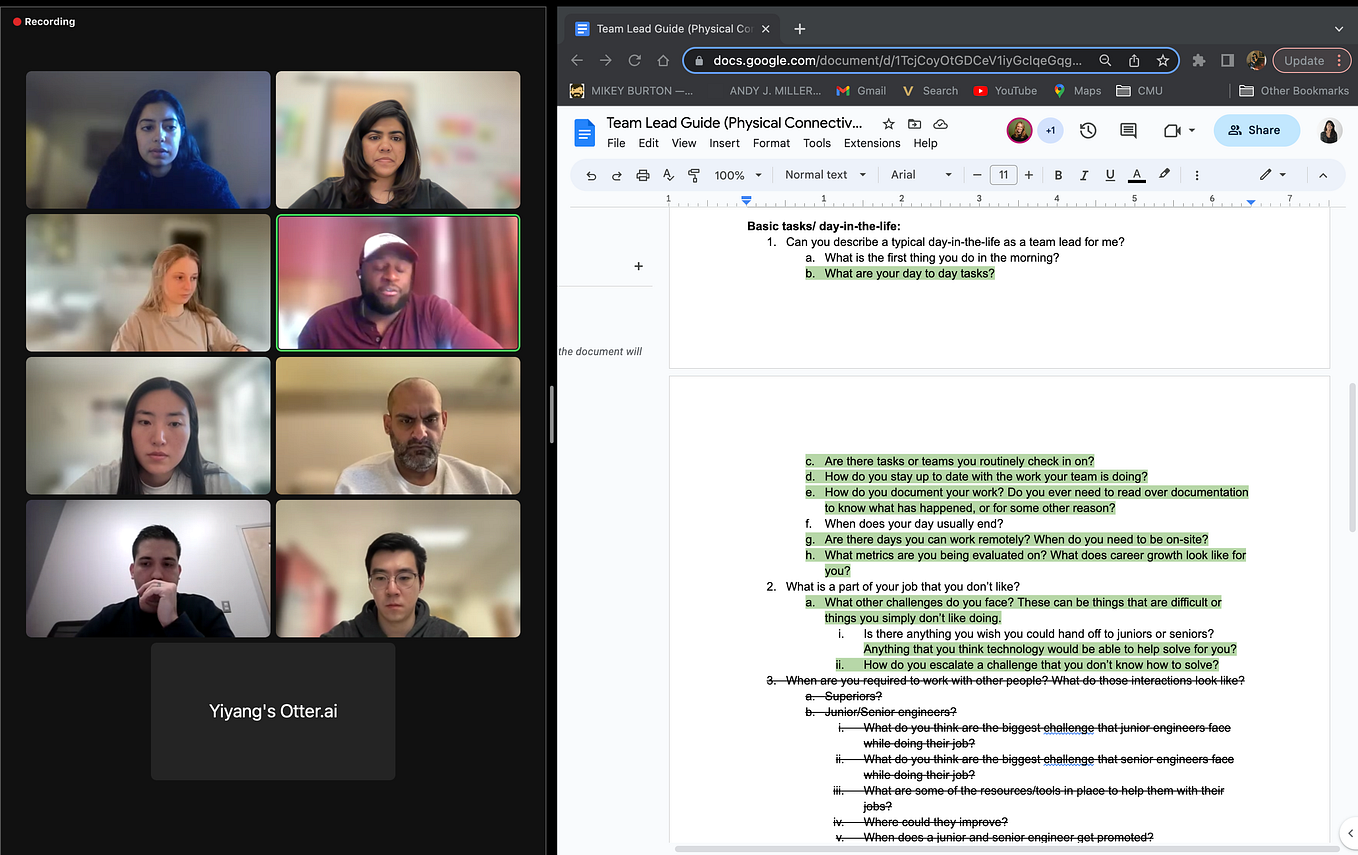
Task: Click the highlight color pen icon
Action: (x=1164, y=175)
